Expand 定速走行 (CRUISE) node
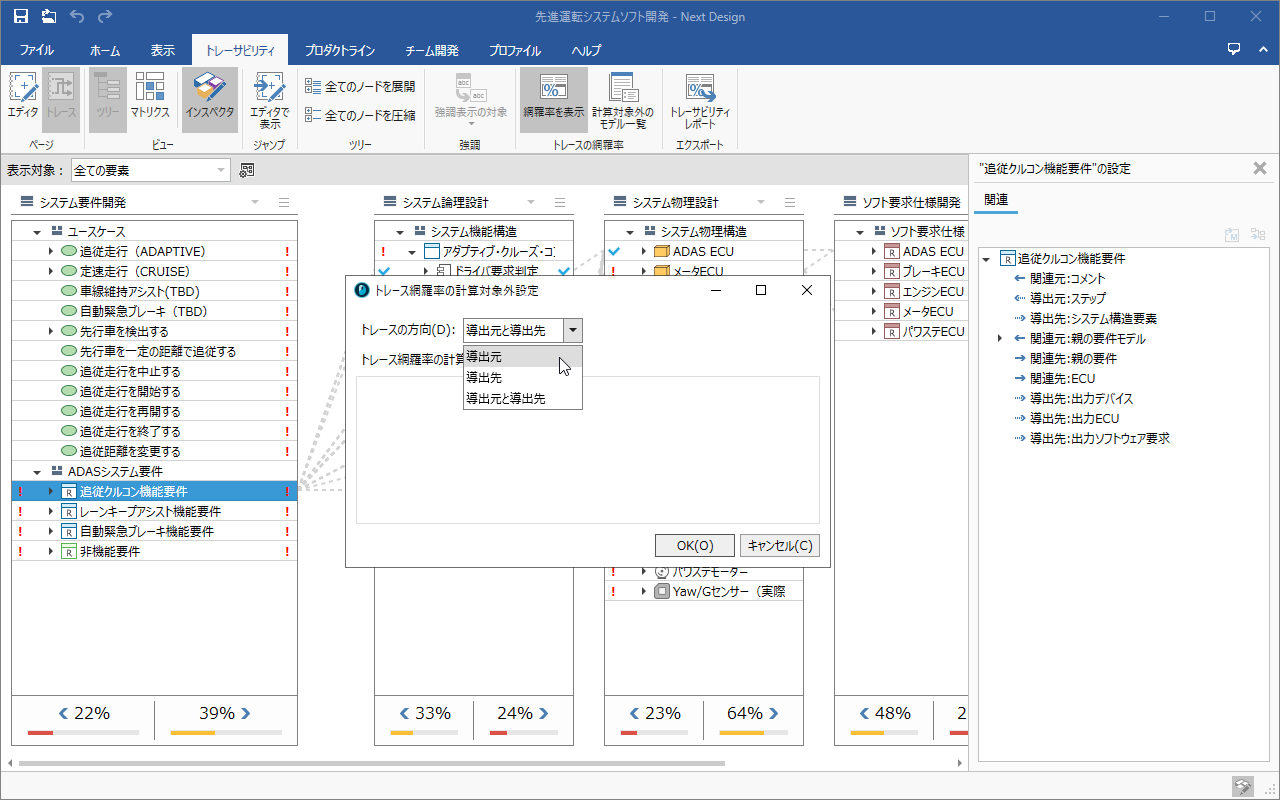This screenshot has height=800, width=1280. coord(50,271)
